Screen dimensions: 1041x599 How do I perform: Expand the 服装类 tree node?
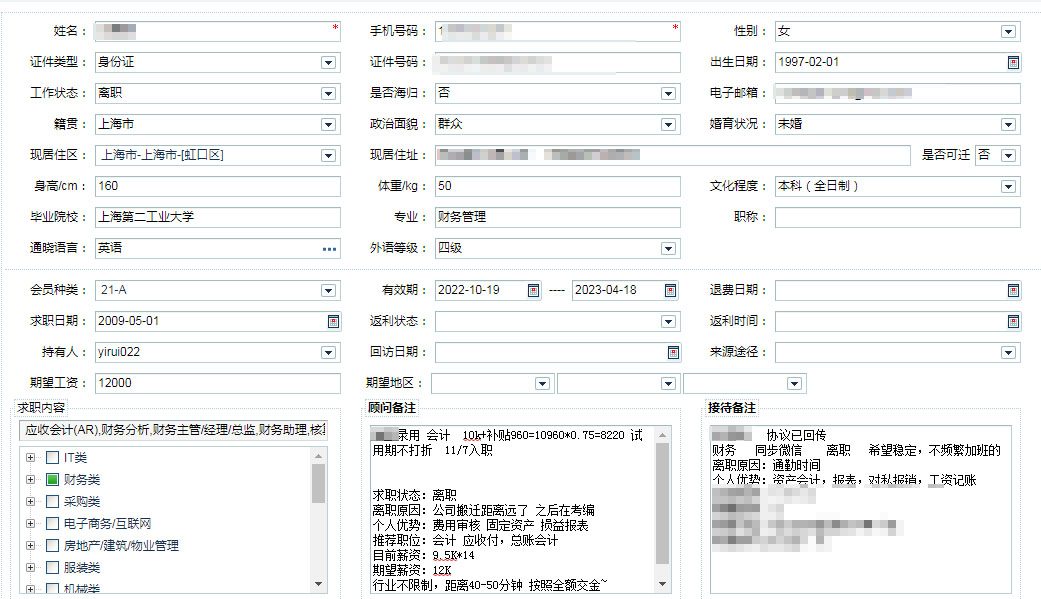[30, 567]
